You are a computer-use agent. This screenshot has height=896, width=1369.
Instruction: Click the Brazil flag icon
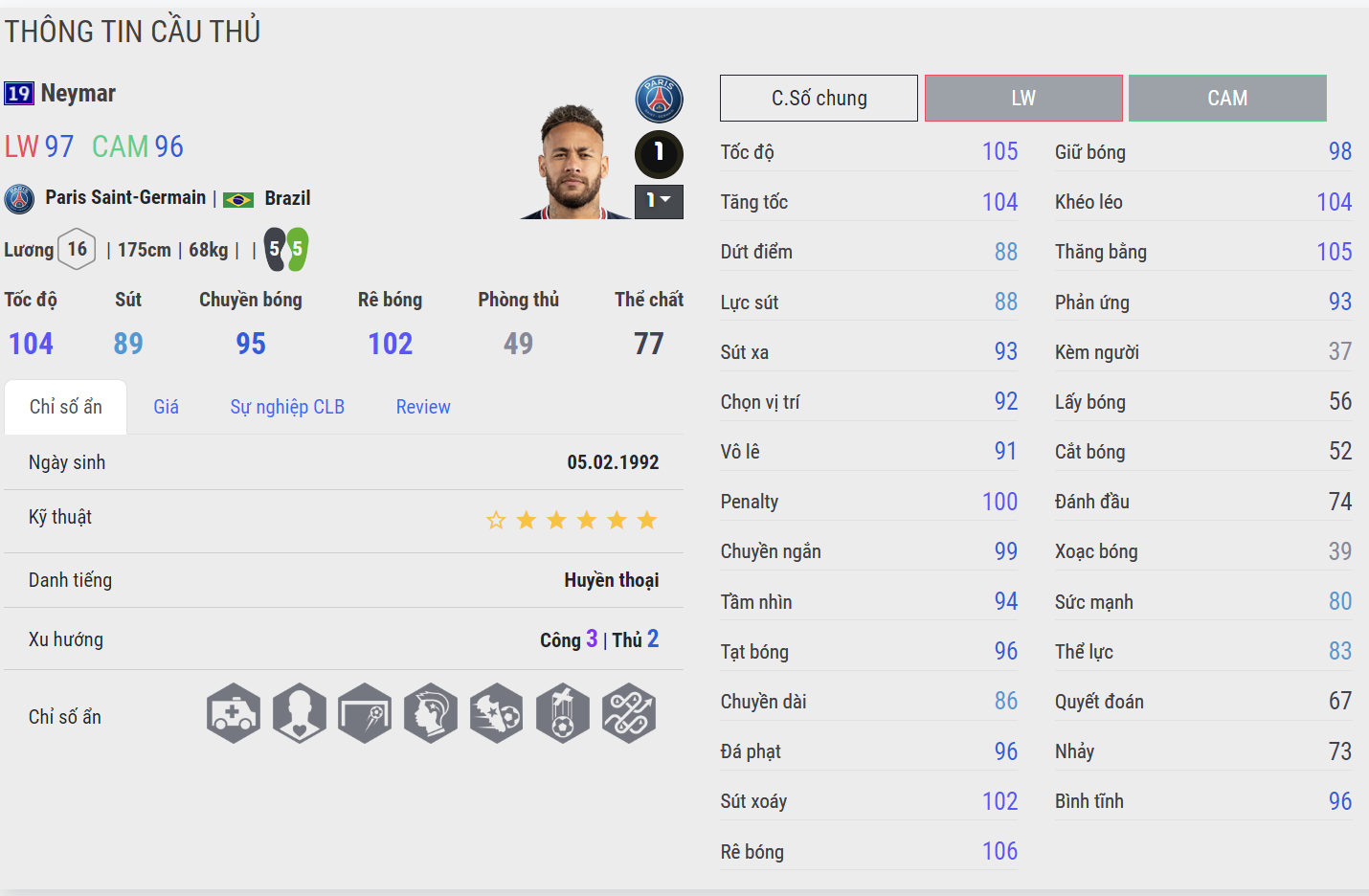click(238, 199)
